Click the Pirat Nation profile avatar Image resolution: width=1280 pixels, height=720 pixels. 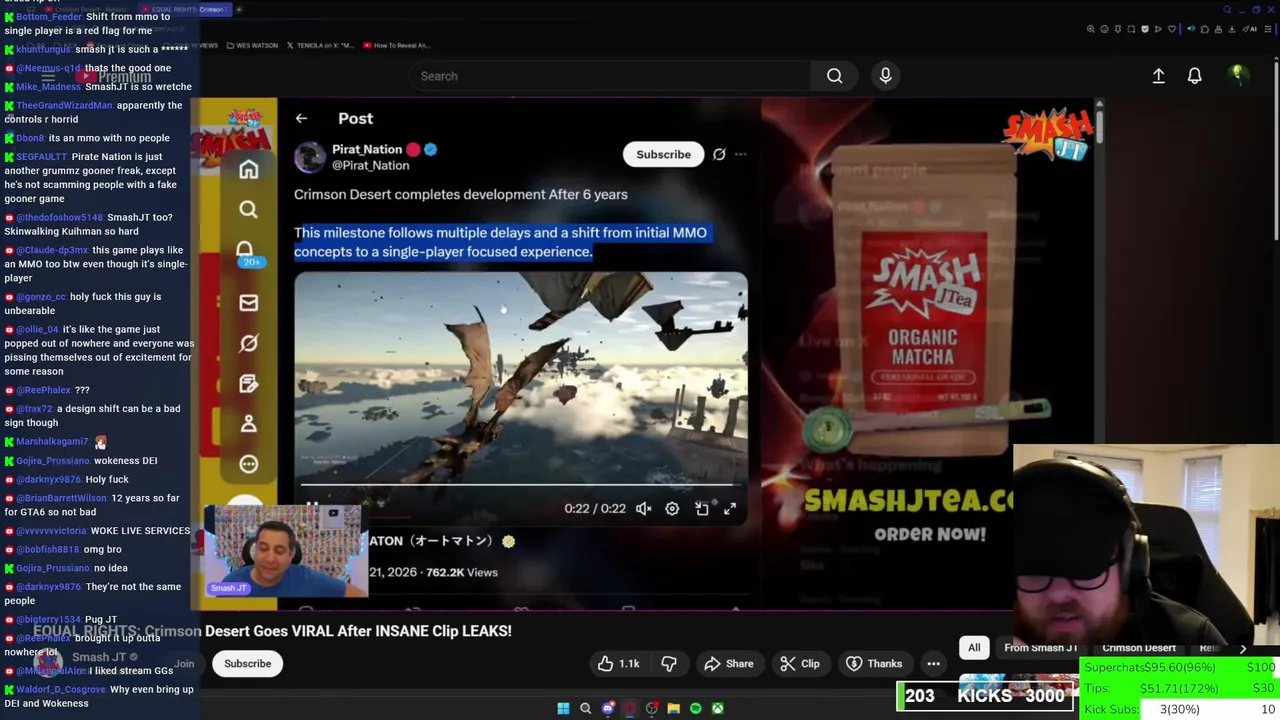tap(310, 157)
